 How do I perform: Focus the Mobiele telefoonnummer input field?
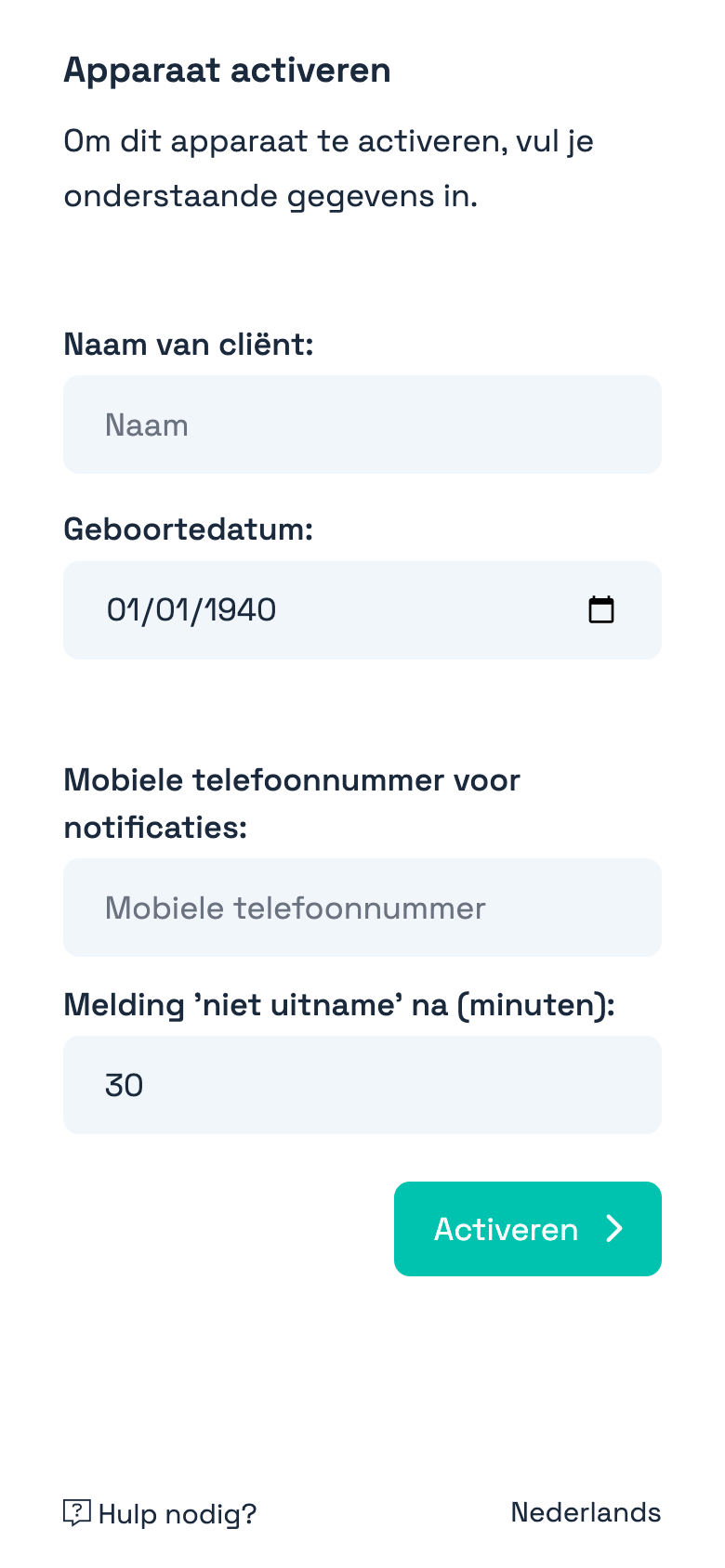tap(362, 908)
